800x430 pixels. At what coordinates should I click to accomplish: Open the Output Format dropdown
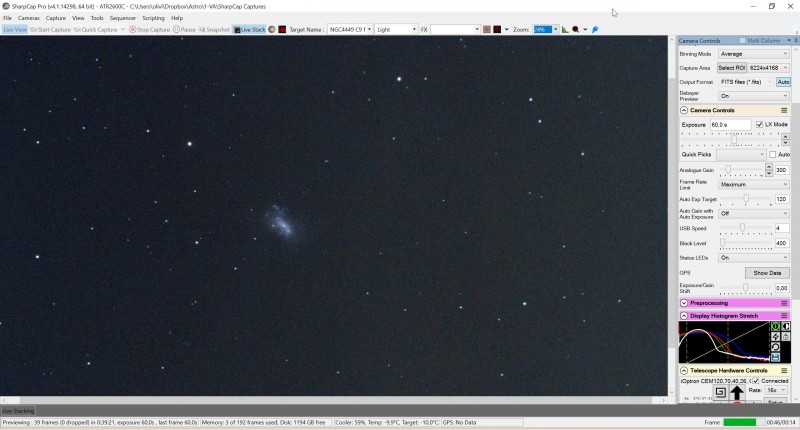[745, 82]
